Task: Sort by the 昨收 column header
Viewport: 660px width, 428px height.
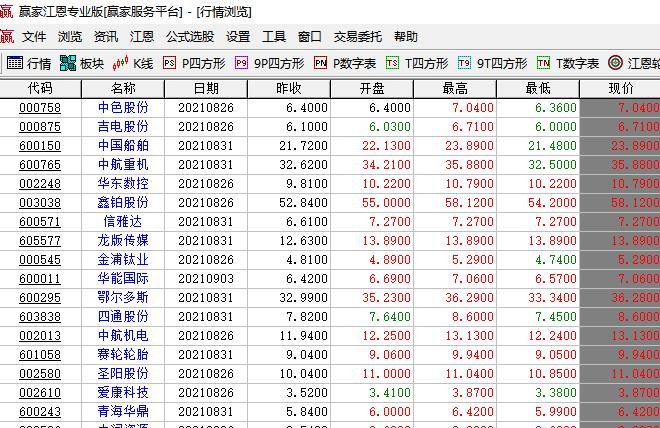Action: coord(289,88)
